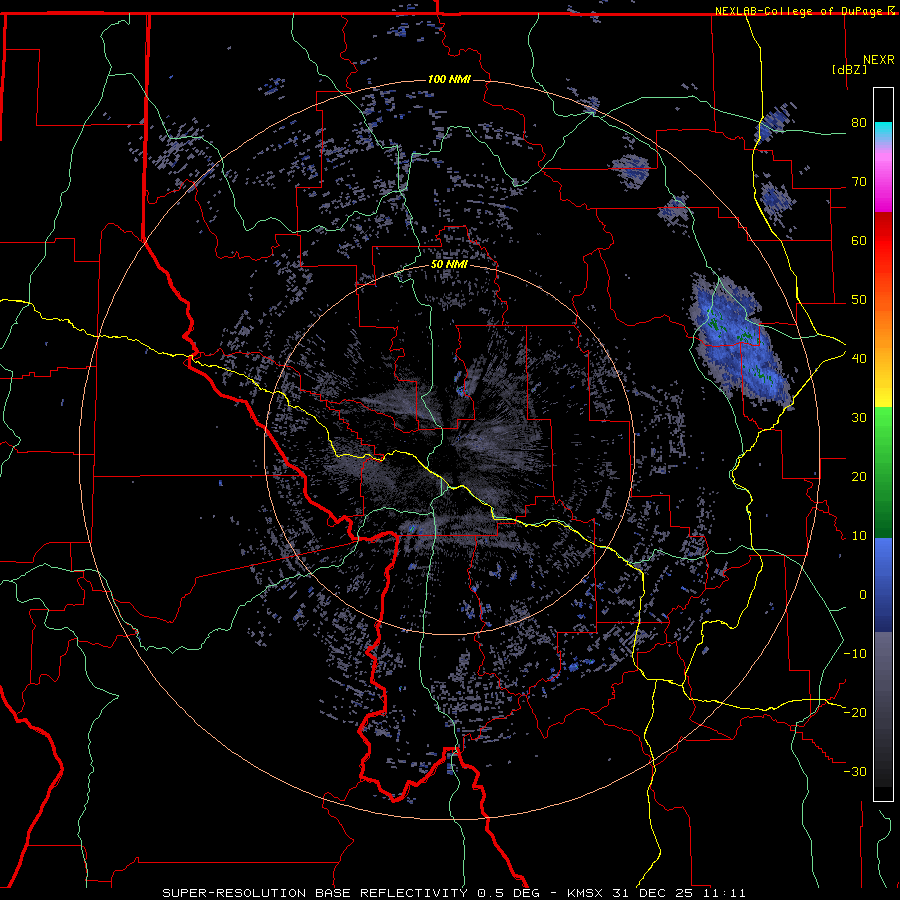Click the 50 NMI range ring label
This screenshot has height=900, width=900.
point(449,265)
